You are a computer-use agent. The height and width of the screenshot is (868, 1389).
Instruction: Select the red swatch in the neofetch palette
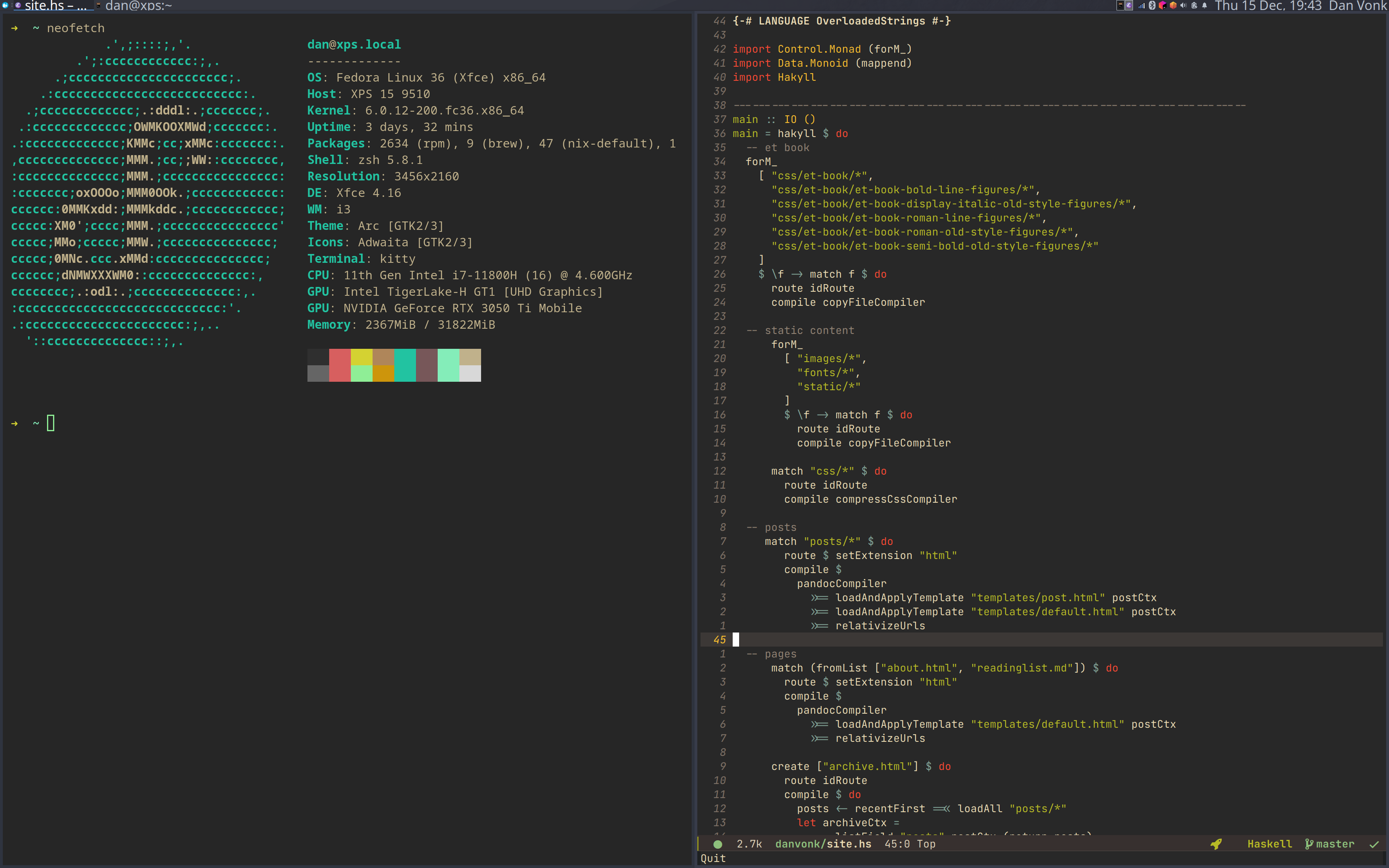point(340,365)
